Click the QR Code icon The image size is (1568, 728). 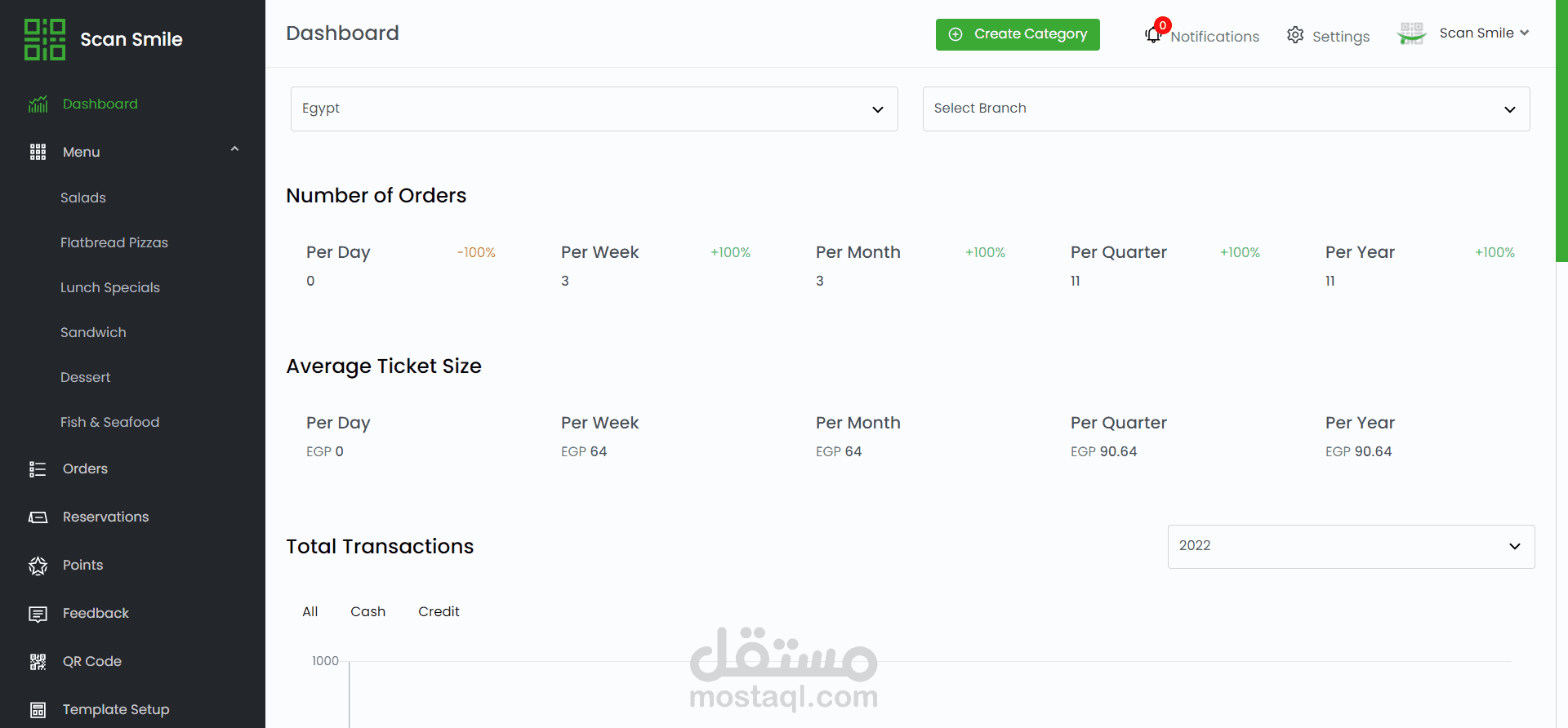click(38, 662)
